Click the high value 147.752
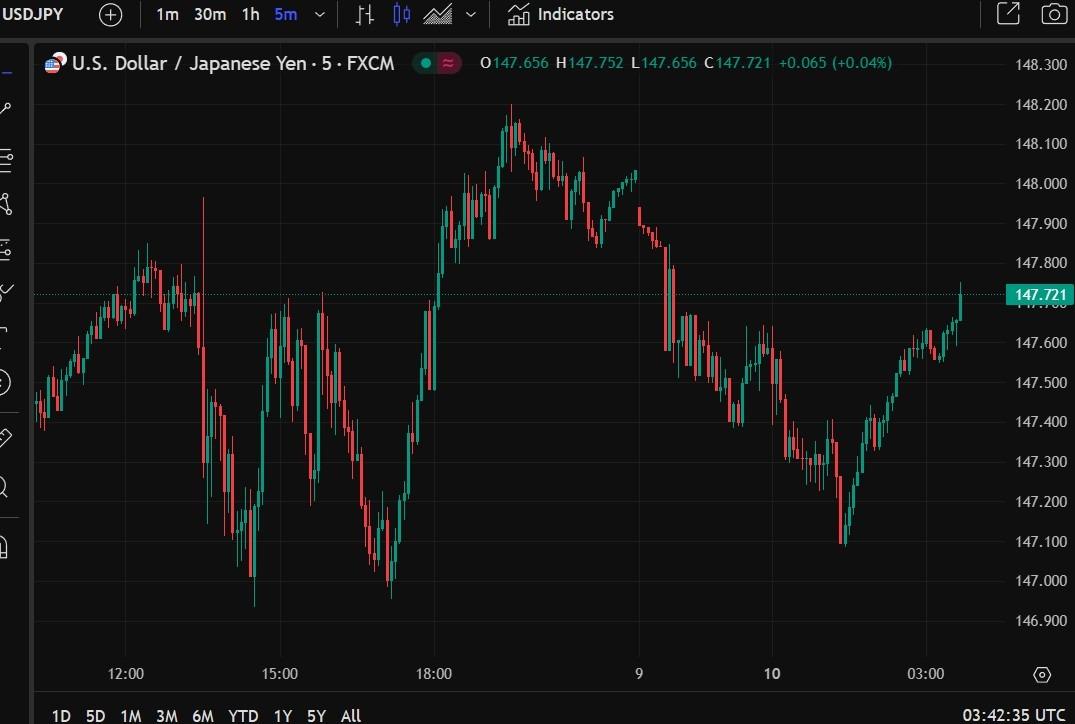The width and height of the screenshot is (1075, 724). point(596,63)
